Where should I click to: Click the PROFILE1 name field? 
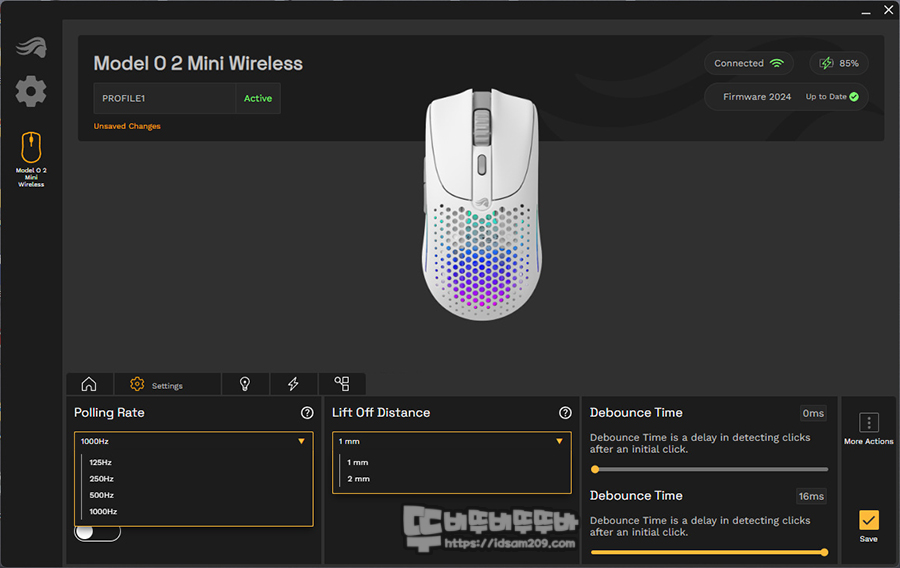pyautogui.click(x=165, y=98)
